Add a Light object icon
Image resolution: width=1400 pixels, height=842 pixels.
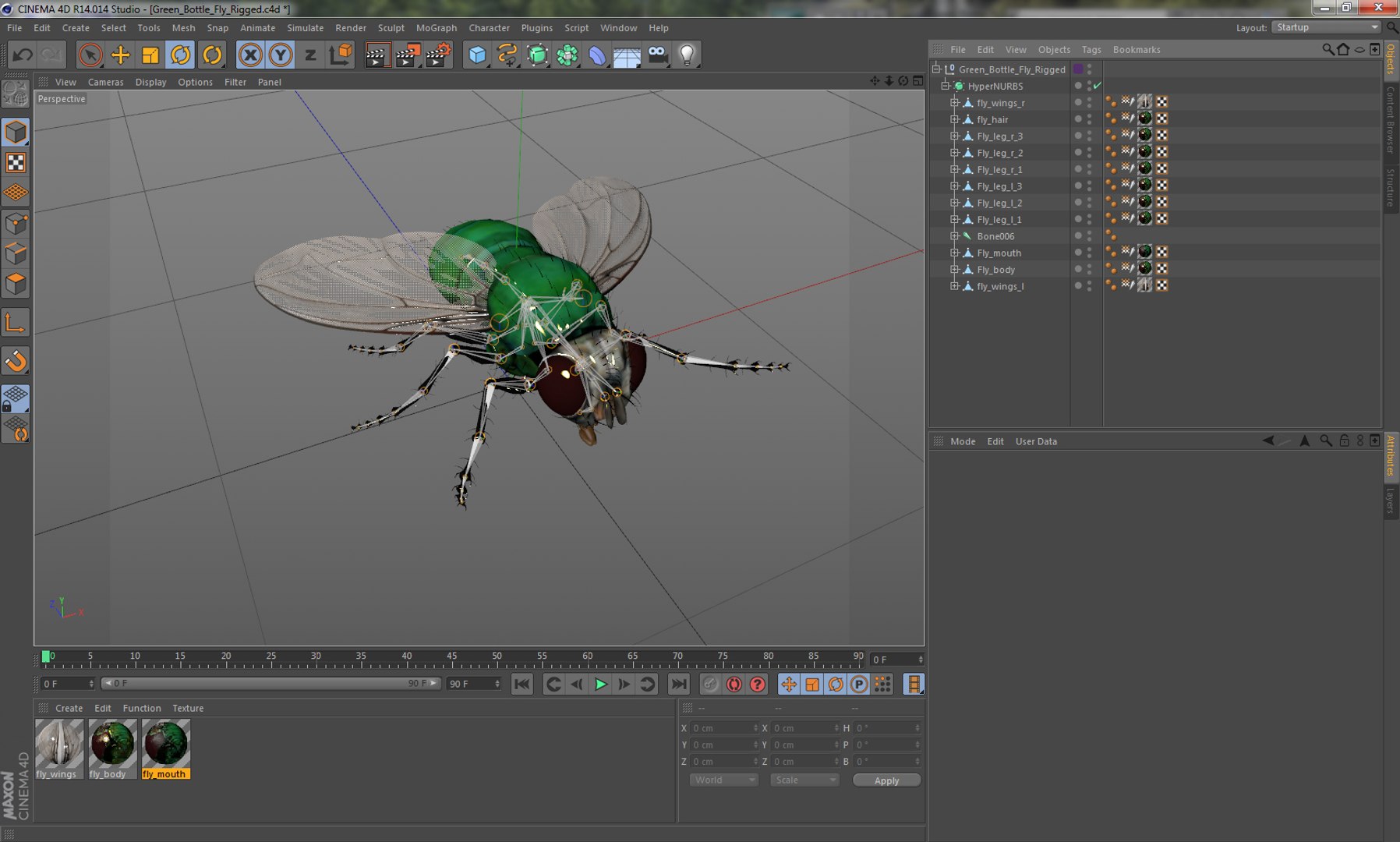coord(688,55)
